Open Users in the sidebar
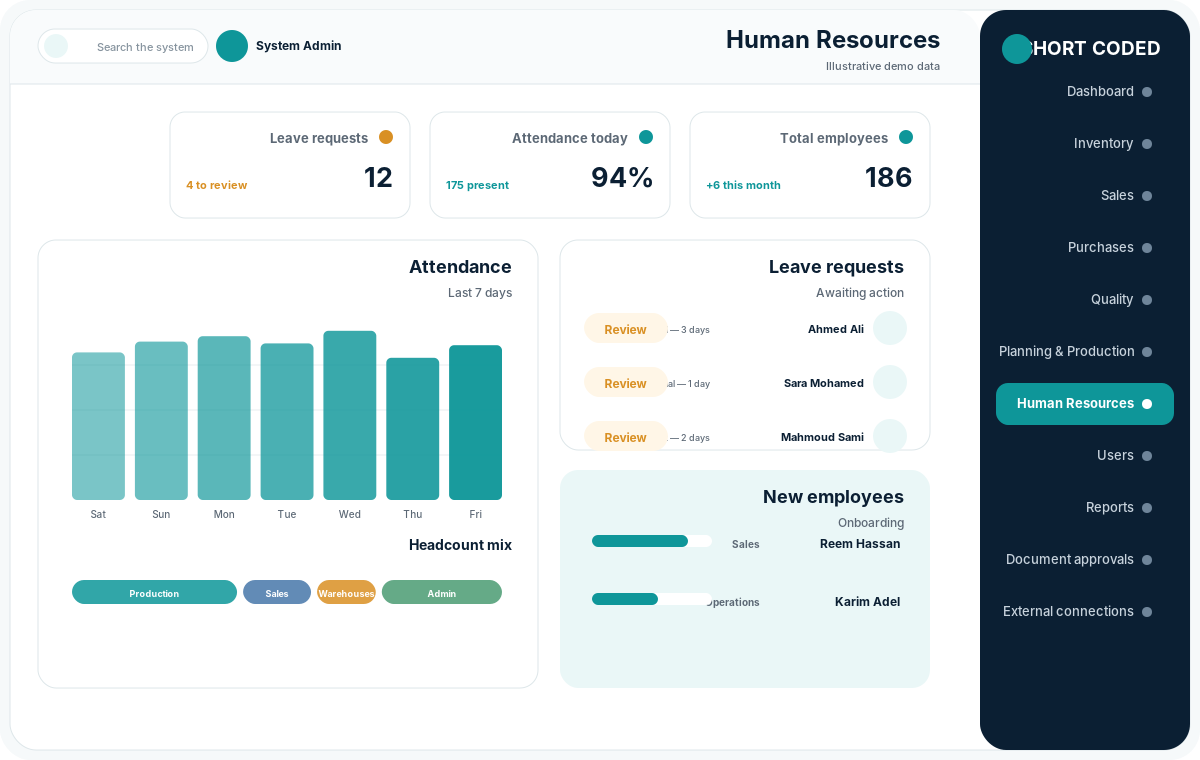Viewport: 1200px width, 760px height. coord(1085,455)
